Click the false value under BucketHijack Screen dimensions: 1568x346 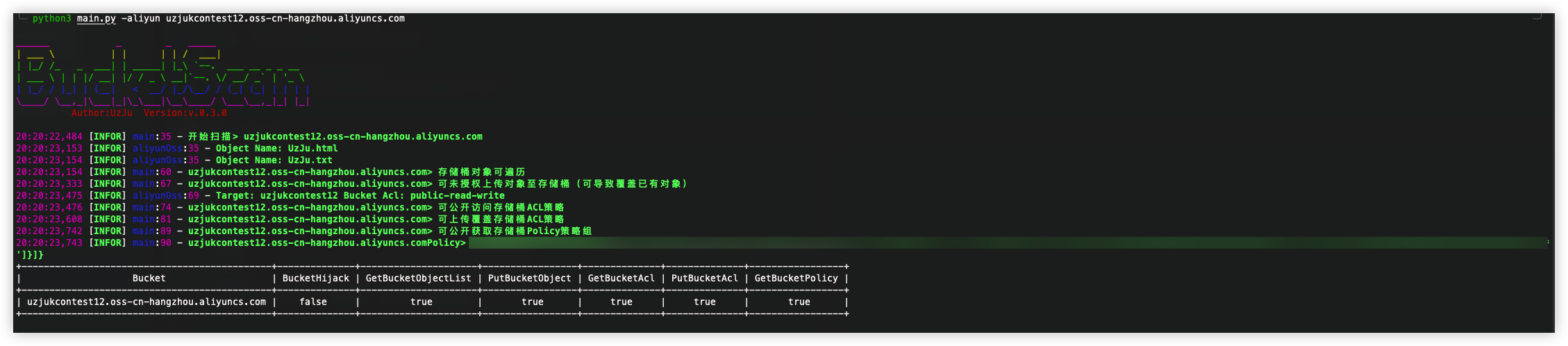(312, 302)
